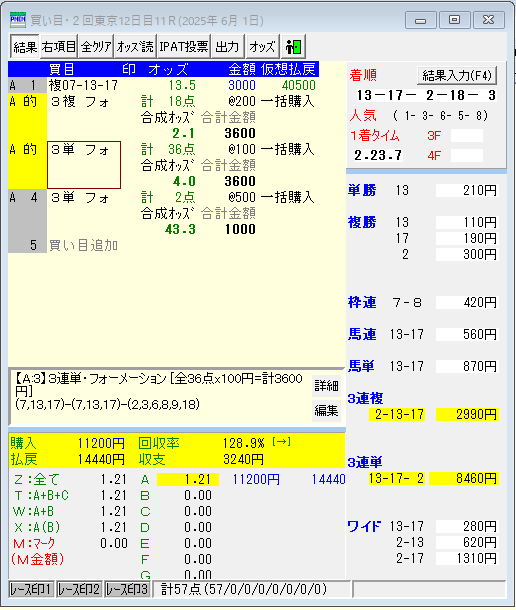Click the 編集 edit button

pyautogui.click(x=326, y=410)
